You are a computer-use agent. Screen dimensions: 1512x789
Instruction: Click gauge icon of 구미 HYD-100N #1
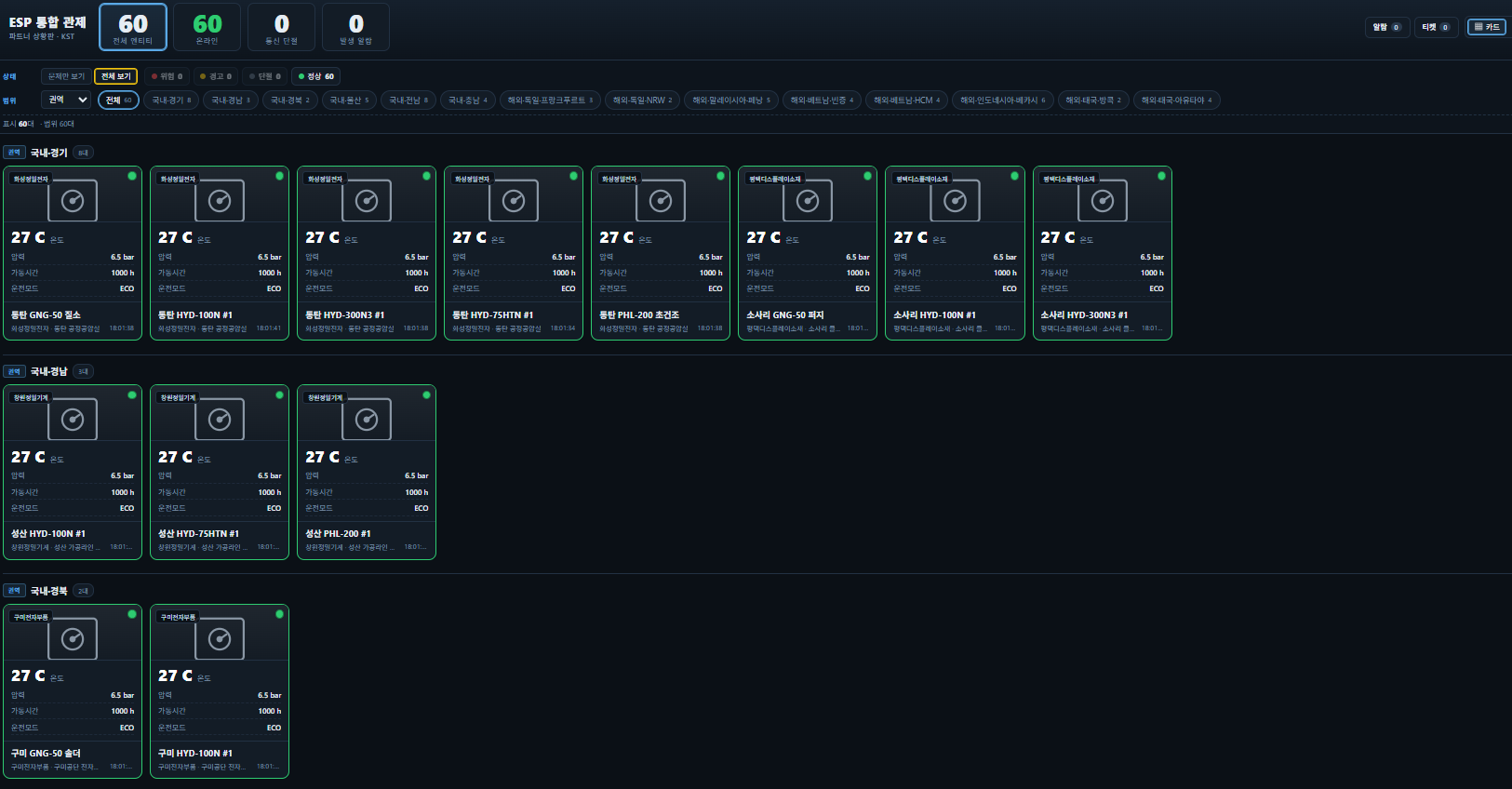pyautogui.click(x=220, y=638)
